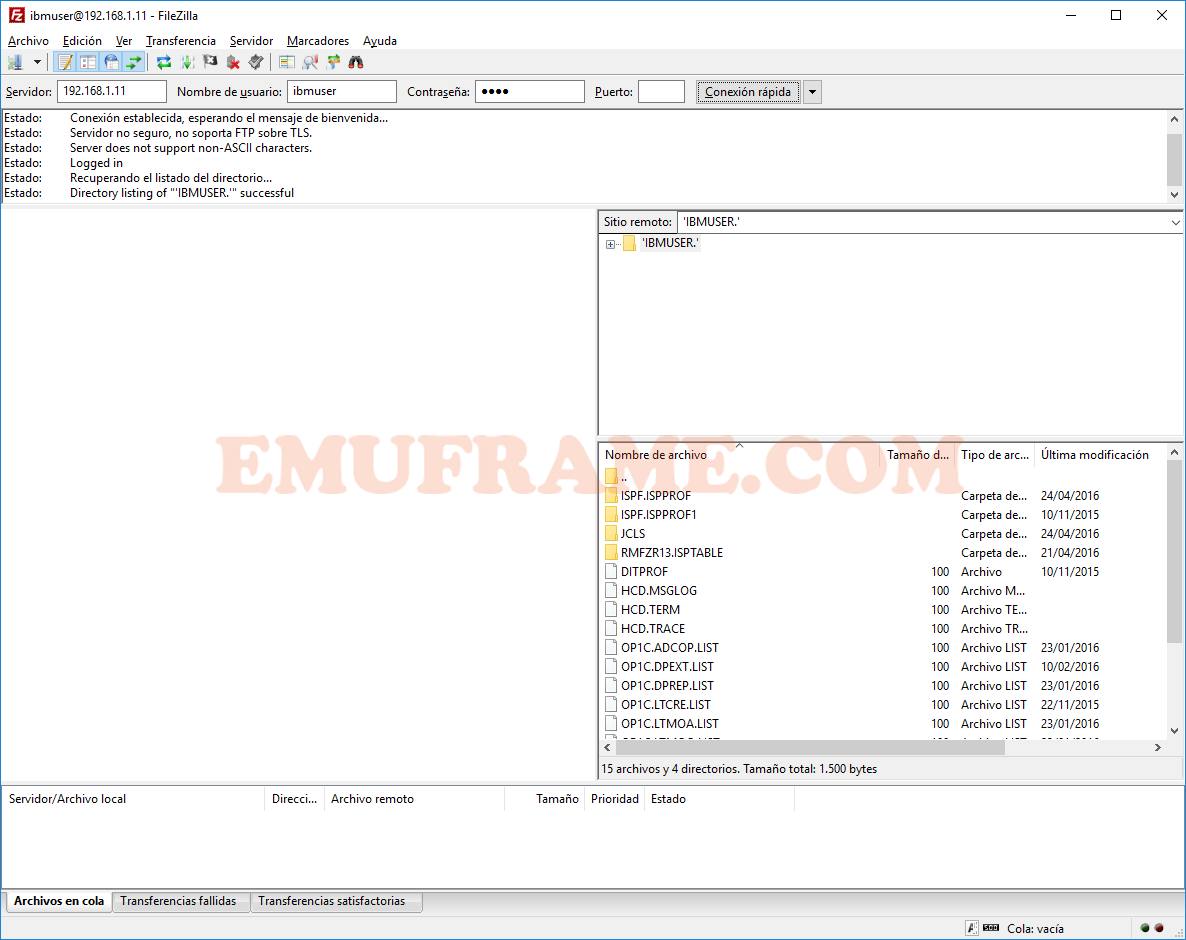Image resolution: width=1186 pixels, height=940 pixels.
Task: Open the Archivo menu
Action: click(28, 41)
